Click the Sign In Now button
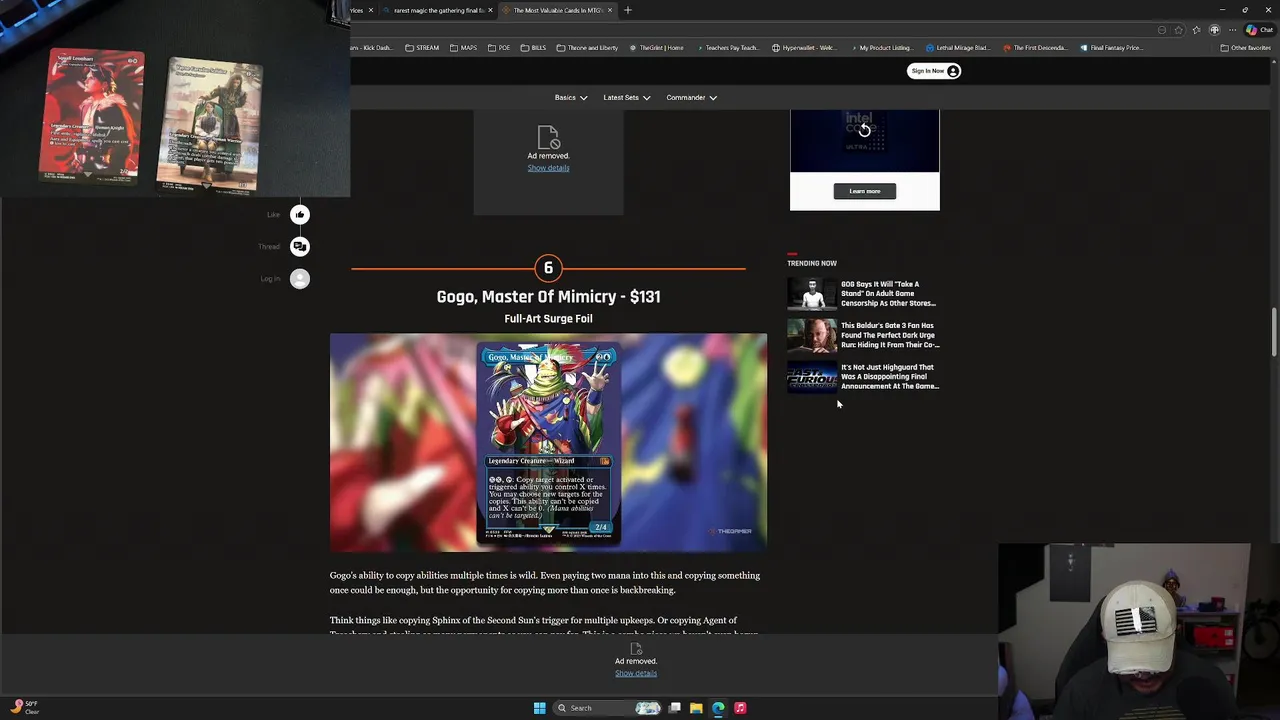Image resolution: width=1280 pixels, height=720 pixels. (934, 71)
